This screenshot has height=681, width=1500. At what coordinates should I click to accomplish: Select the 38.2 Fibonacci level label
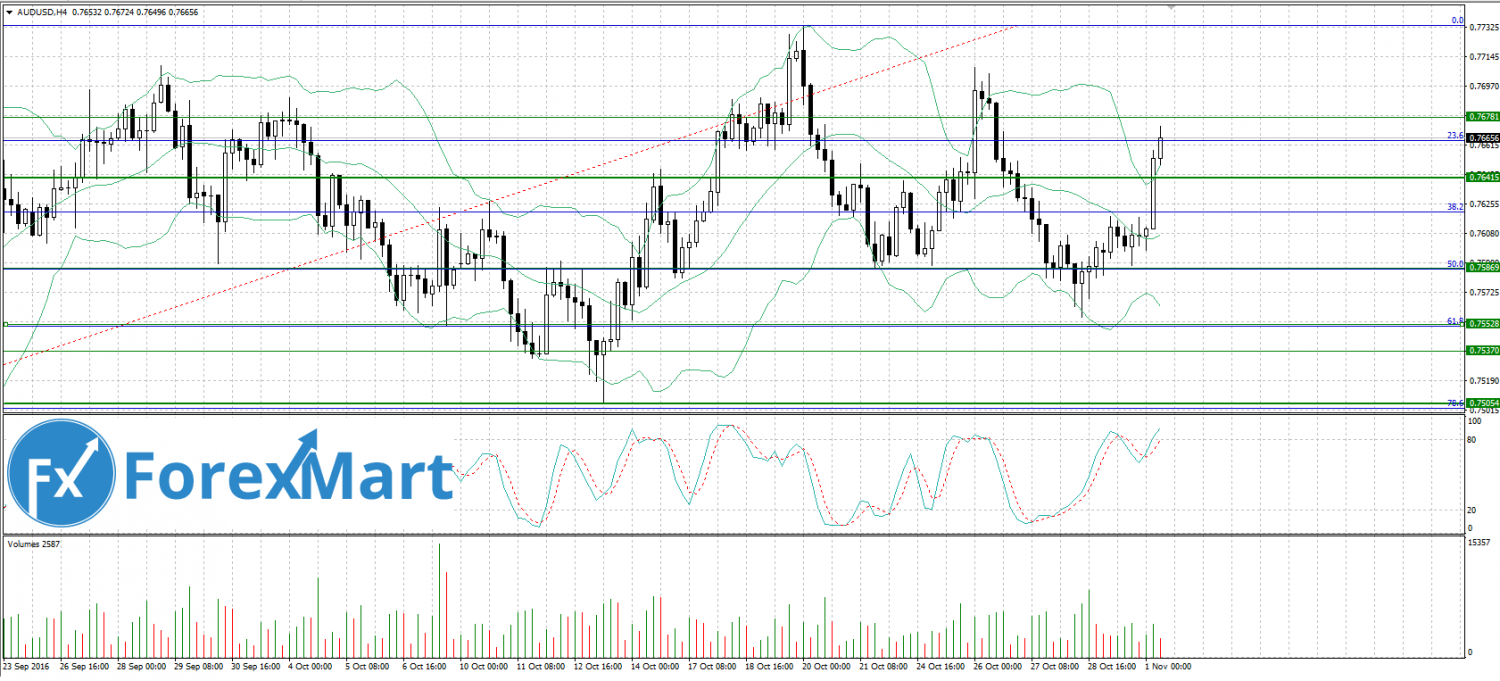point(1455,206)
